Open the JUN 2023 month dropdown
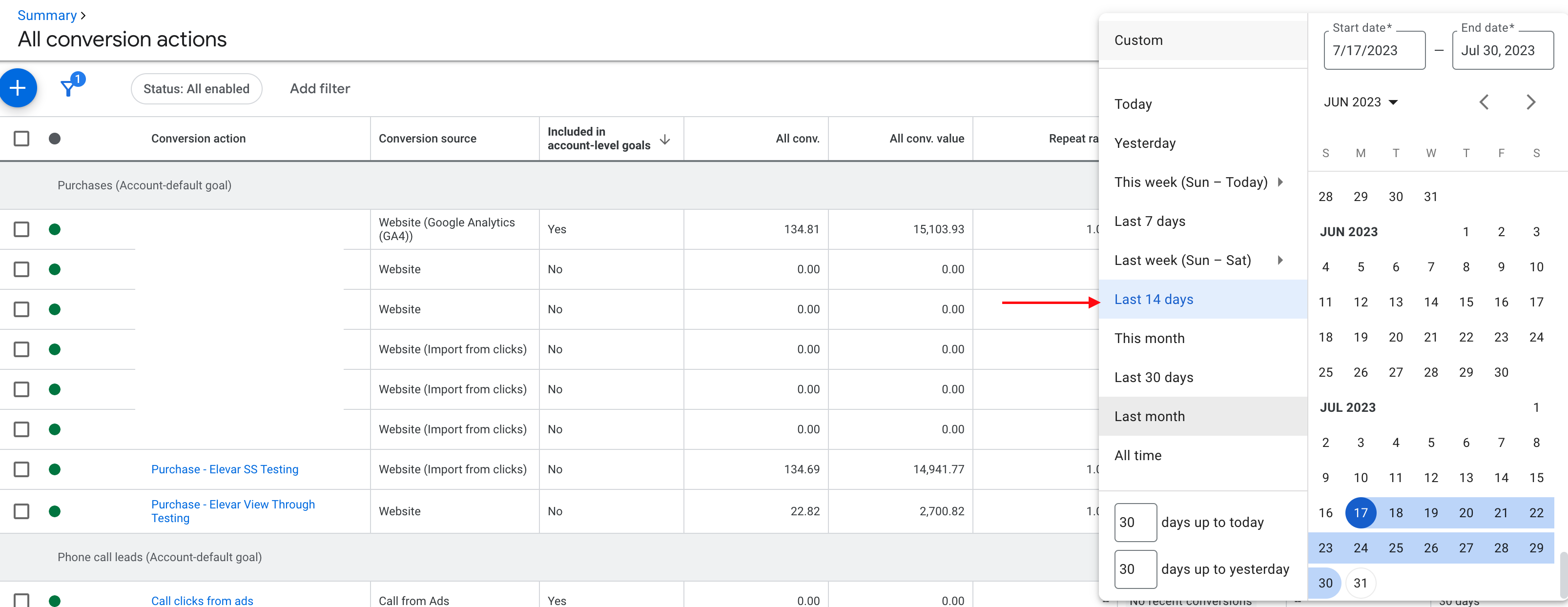1568x607 pixels. (1361, 102)
